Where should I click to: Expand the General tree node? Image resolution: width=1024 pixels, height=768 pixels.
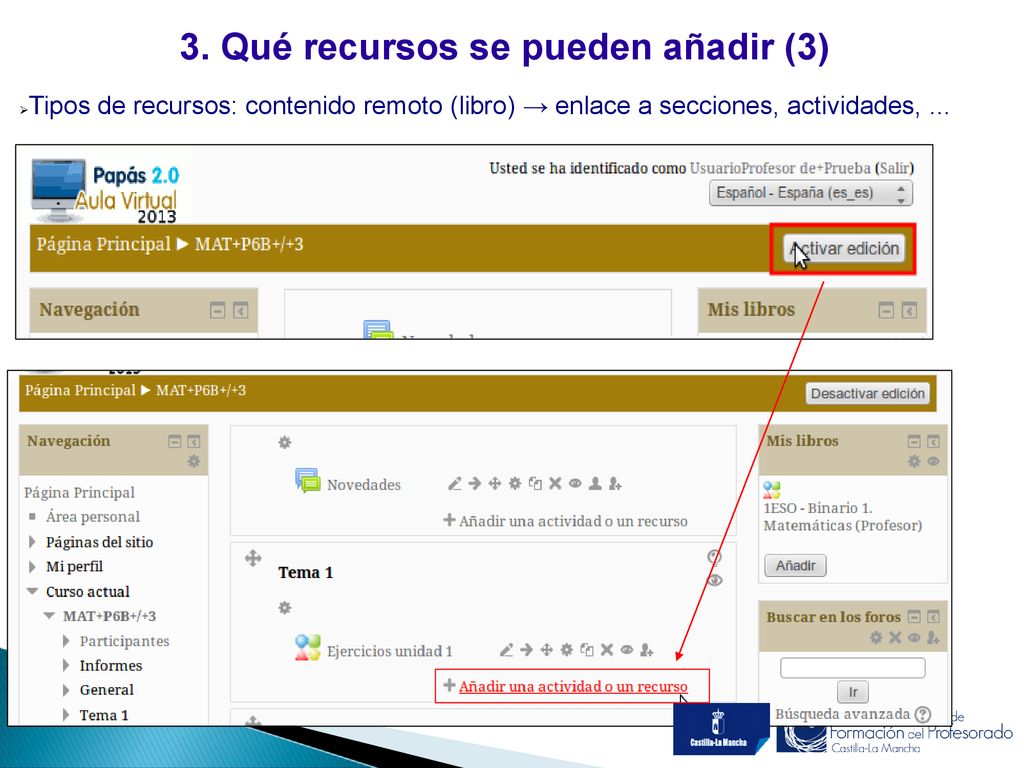tap(66, 690)
